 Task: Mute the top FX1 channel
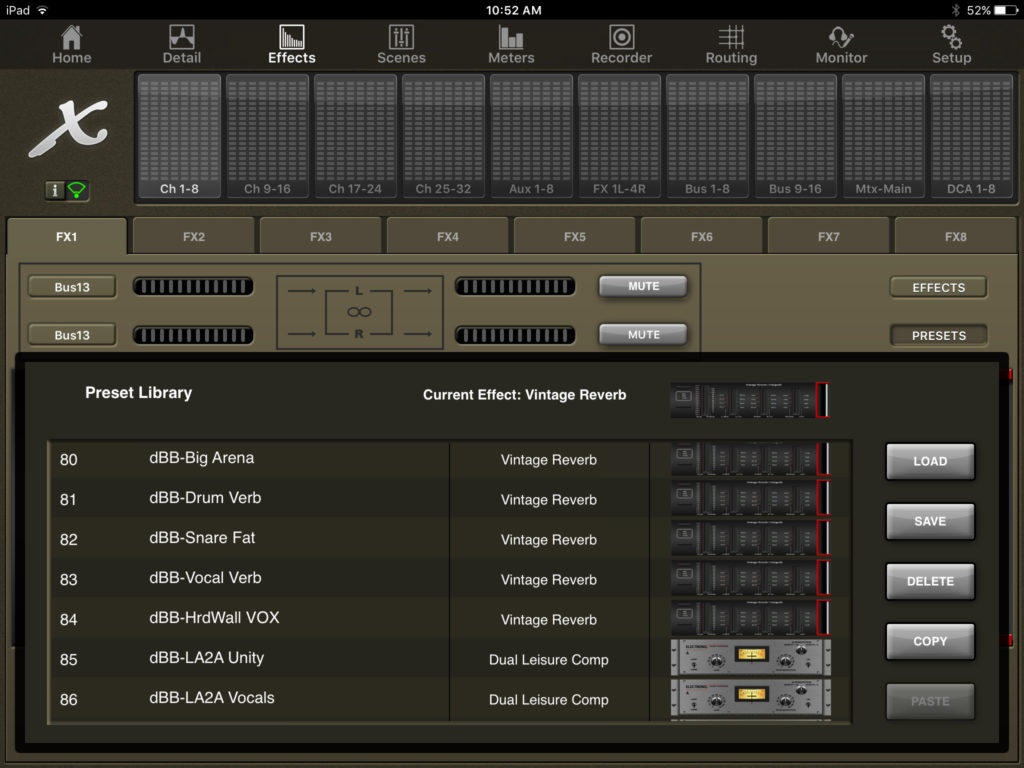coord(642,286)
